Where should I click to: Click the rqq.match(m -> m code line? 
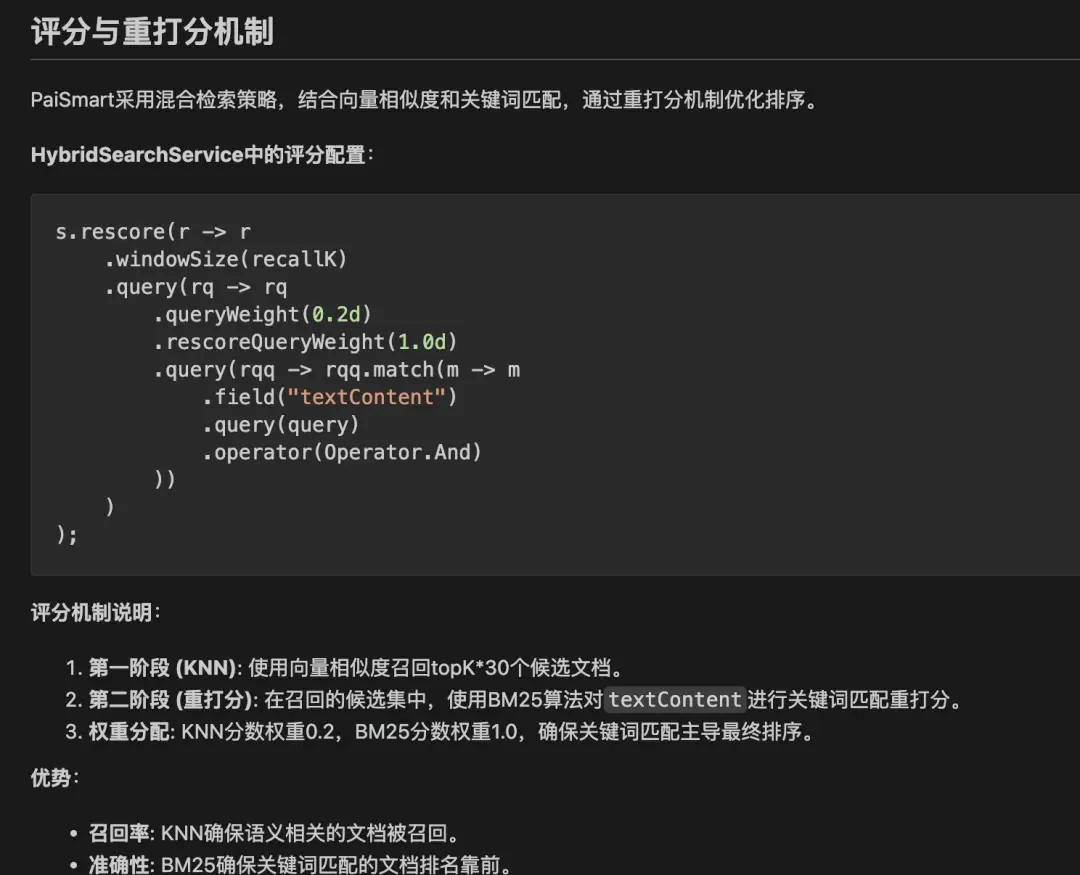coord(337,370)
